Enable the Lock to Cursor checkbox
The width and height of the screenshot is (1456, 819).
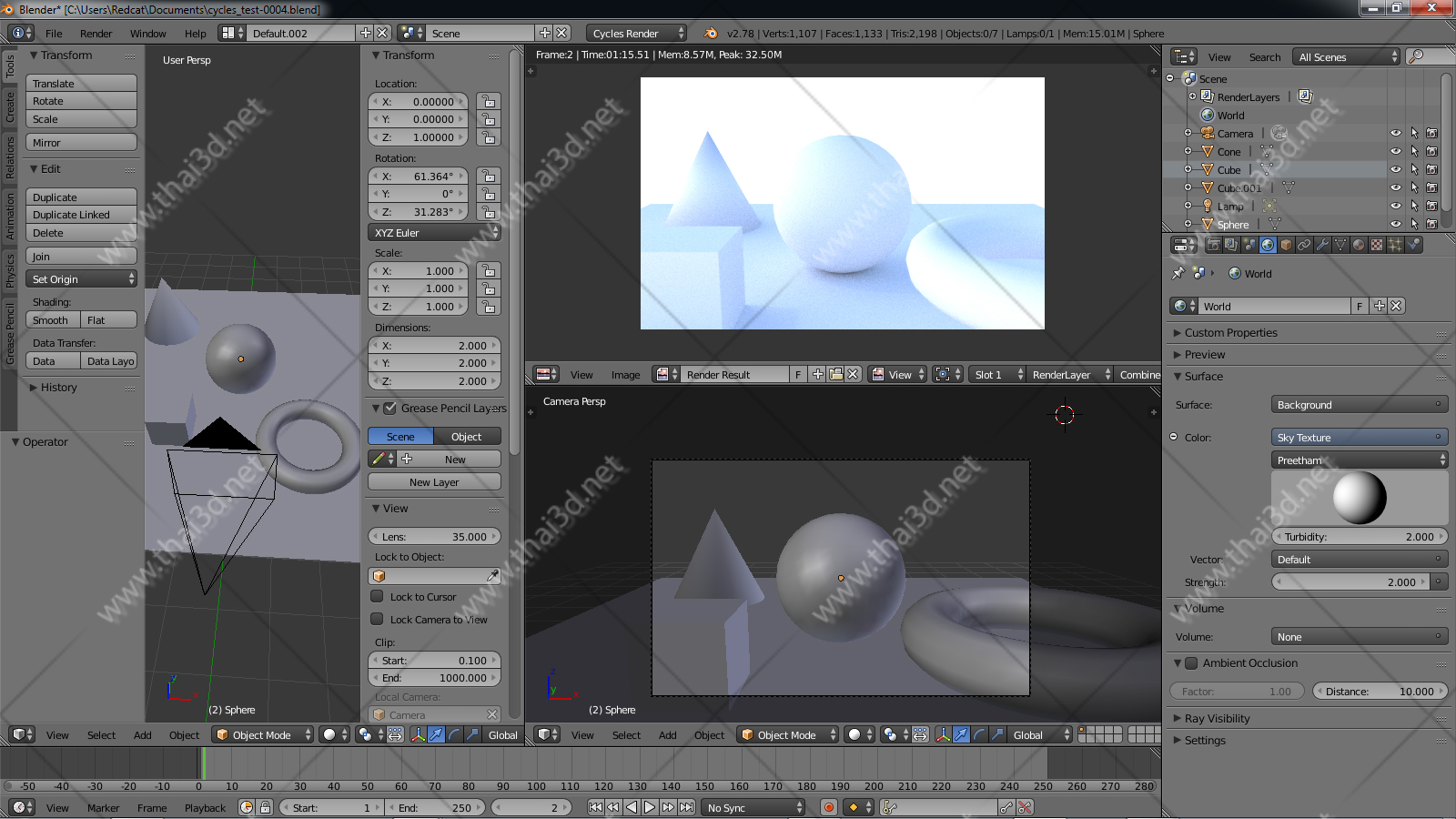377,597
